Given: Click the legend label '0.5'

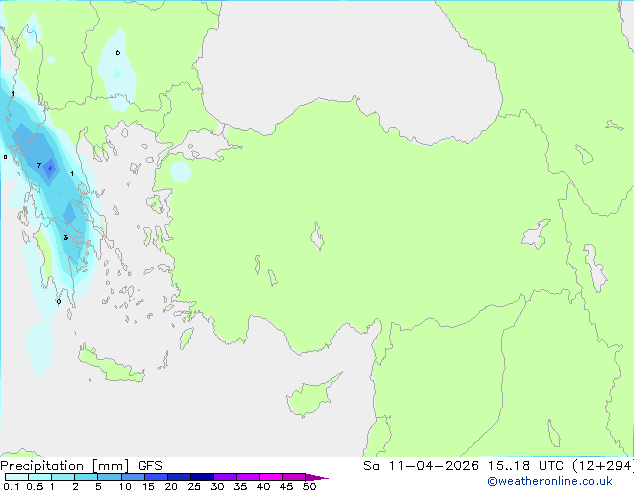Looking at the screenshot, I should (35, 486).
